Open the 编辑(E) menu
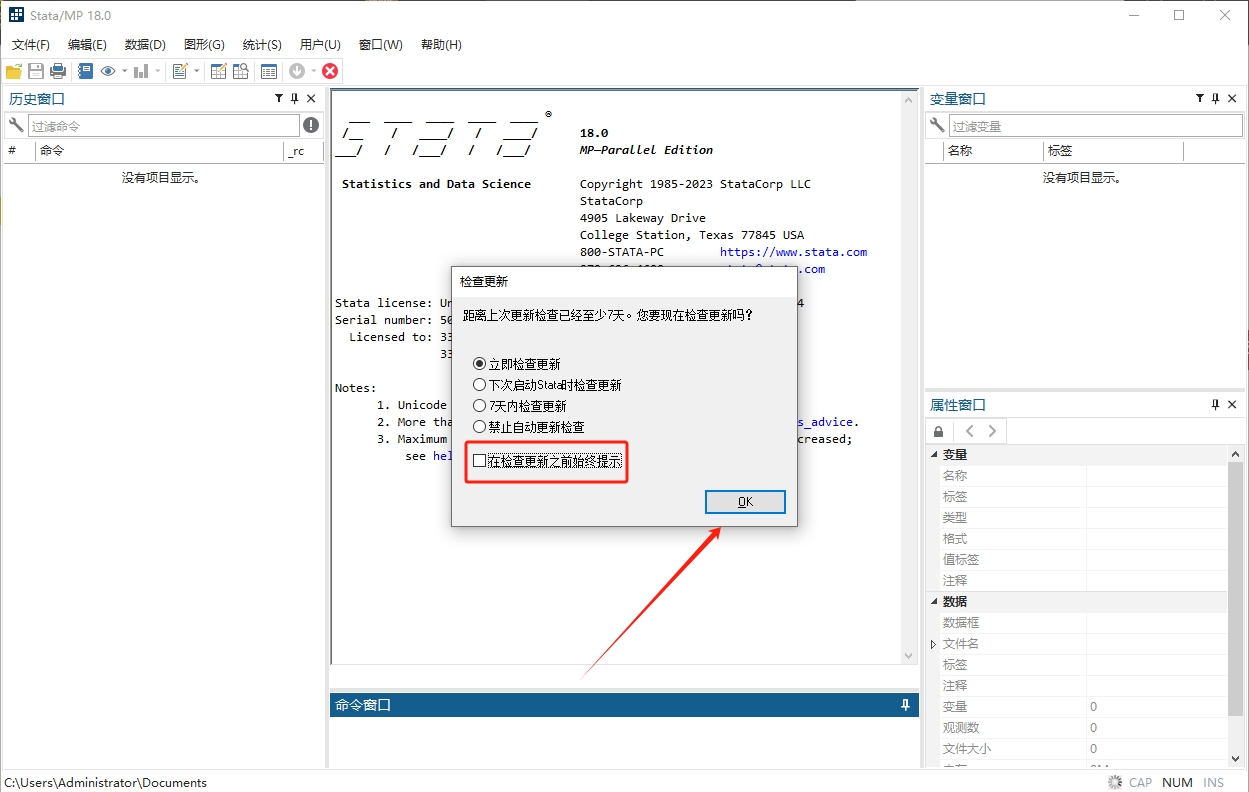Viewport: 1249px width, 792px height. coord(87,45)
